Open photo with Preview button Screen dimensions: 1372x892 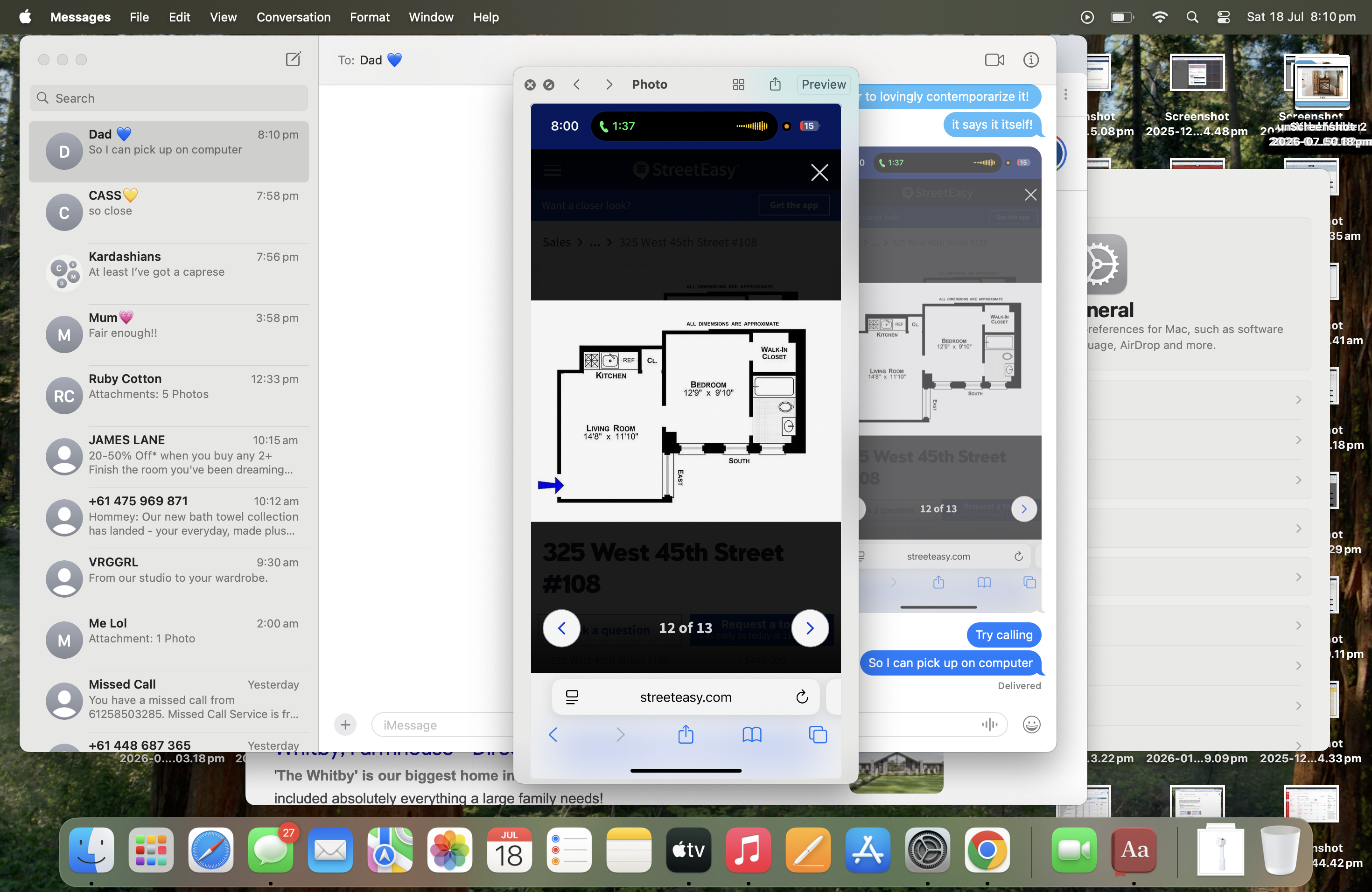pyautogui.click(x=823, y=84)
